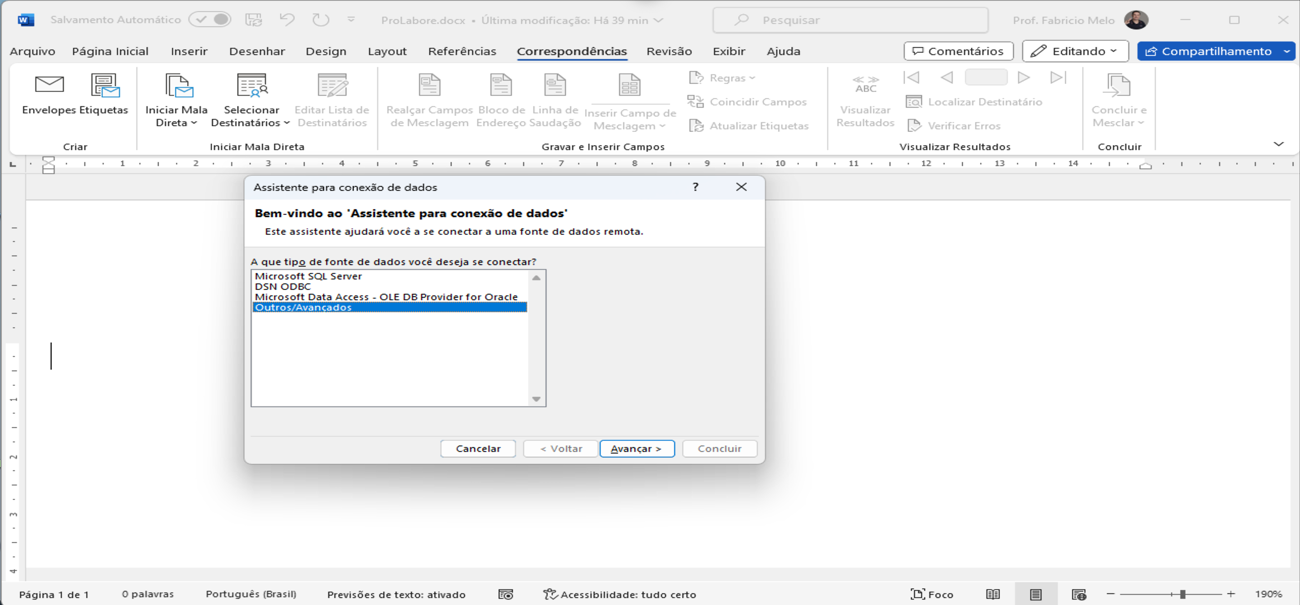
Task: Click the Avançar button
Action: tap(637, 449)
